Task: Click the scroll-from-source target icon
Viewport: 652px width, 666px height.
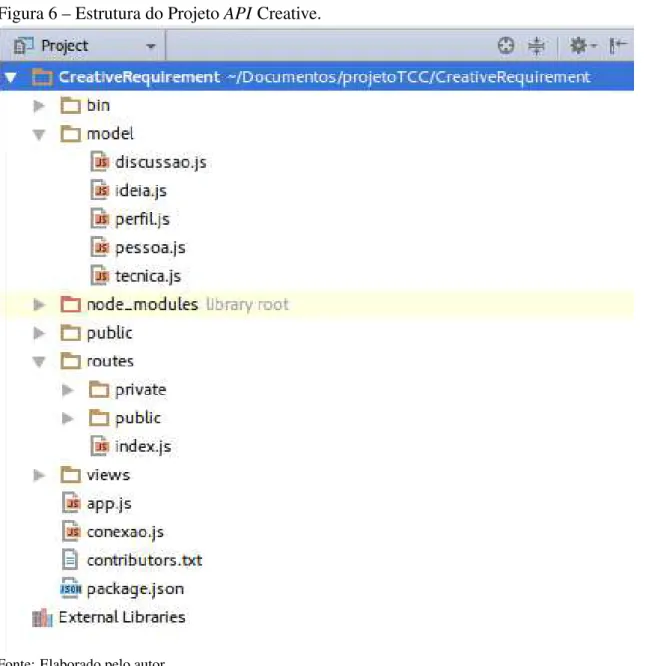Action: coord(505,45)
